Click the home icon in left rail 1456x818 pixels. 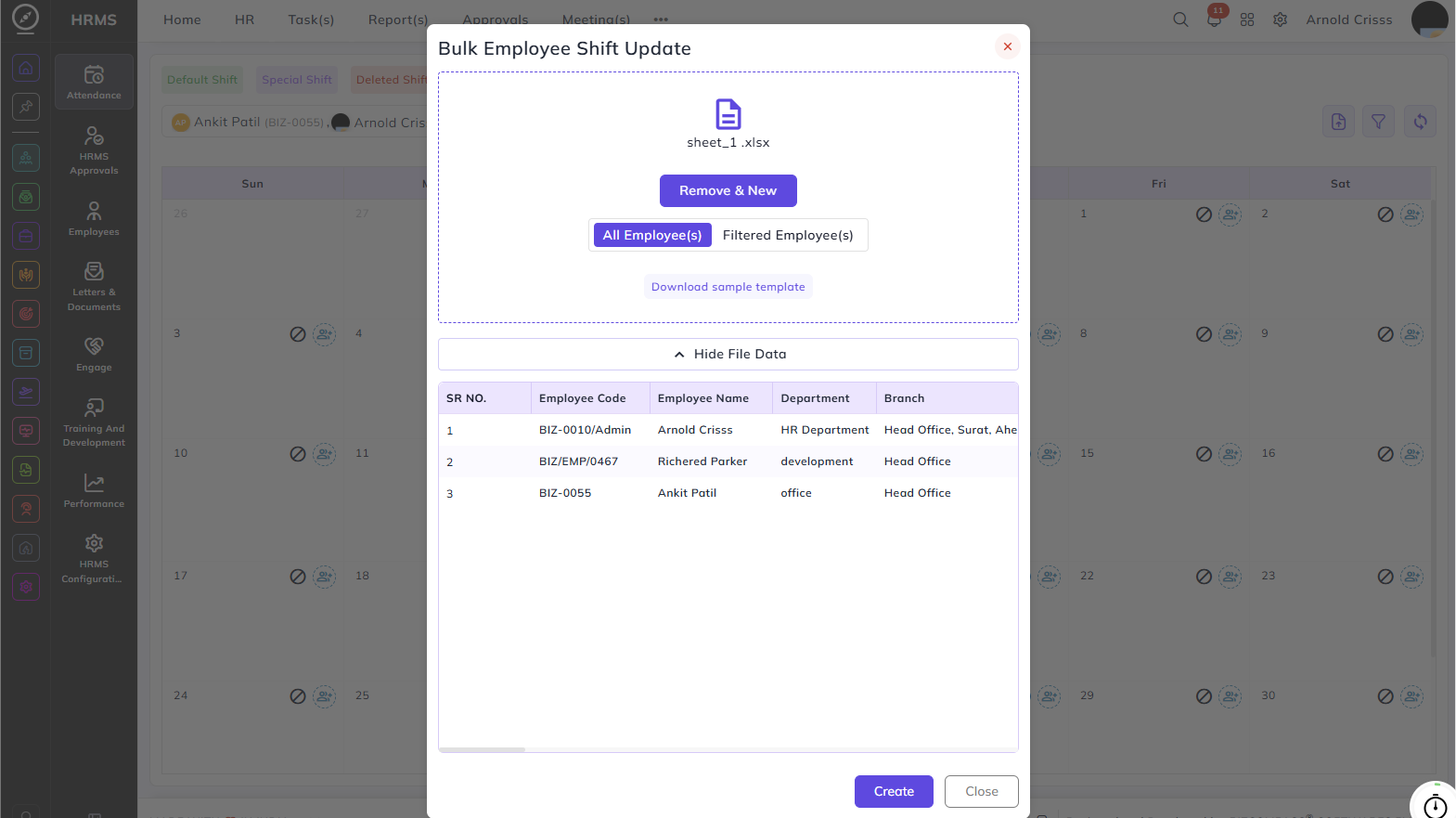pyautogui.click(x=26, y=68)
